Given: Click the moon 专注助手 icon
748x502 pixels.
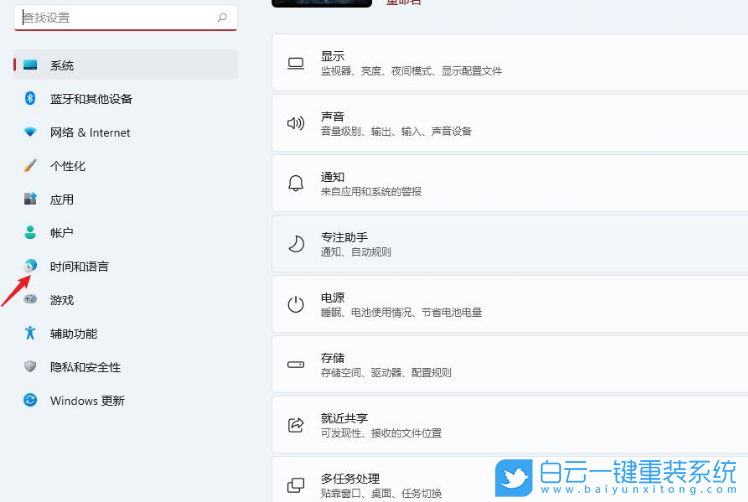Looking at the screenshot, I should pos(296,243).
